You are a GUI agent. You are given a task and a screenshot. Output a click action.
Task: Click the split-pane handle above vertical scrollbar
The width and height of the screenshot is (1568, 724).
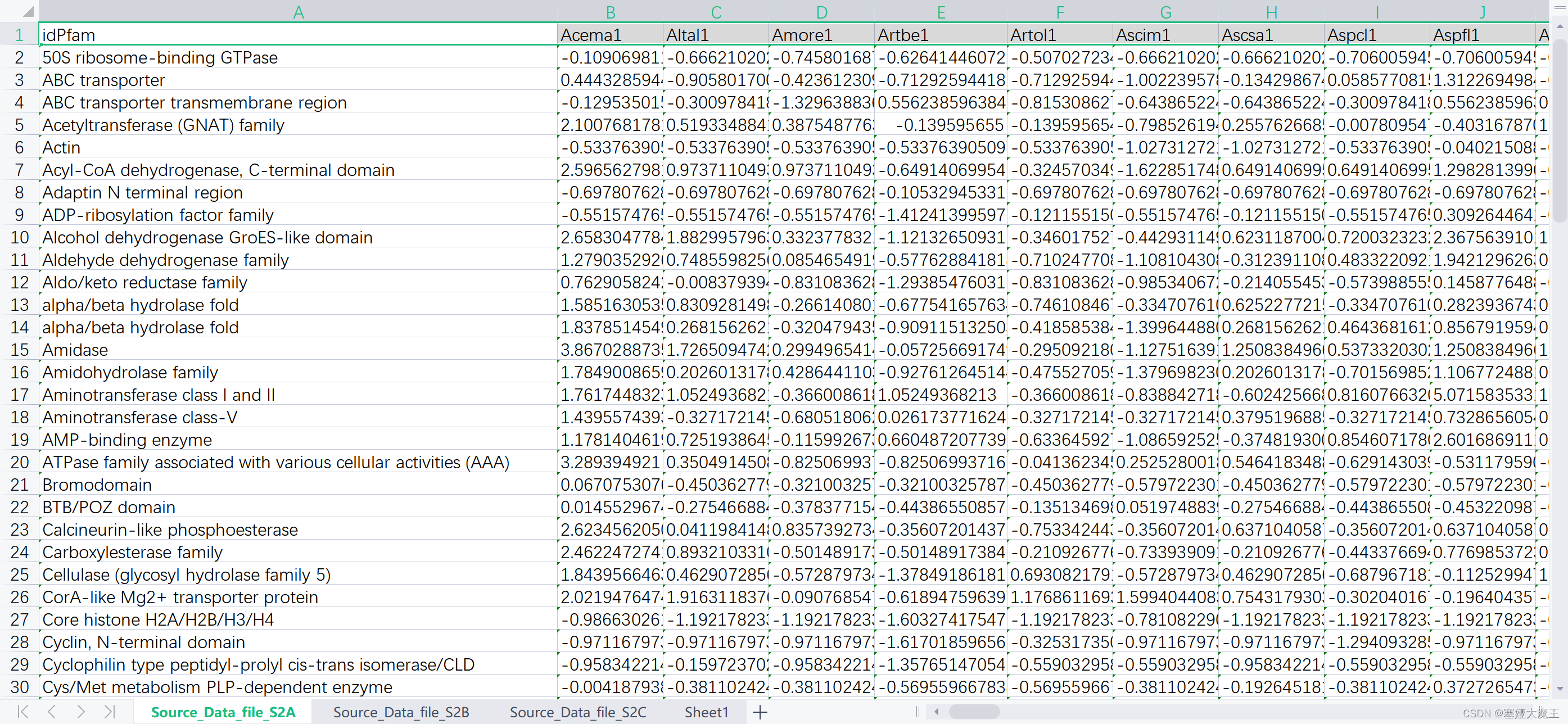[1559, 7]
